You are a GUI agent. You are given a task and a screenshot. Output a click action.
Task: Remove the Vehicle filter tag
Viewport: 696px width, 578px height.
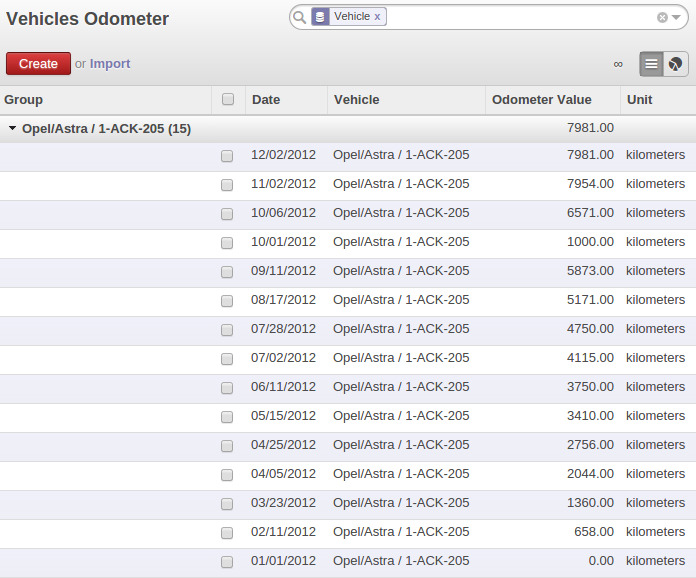pyautogui.click(x=377, y=17)
